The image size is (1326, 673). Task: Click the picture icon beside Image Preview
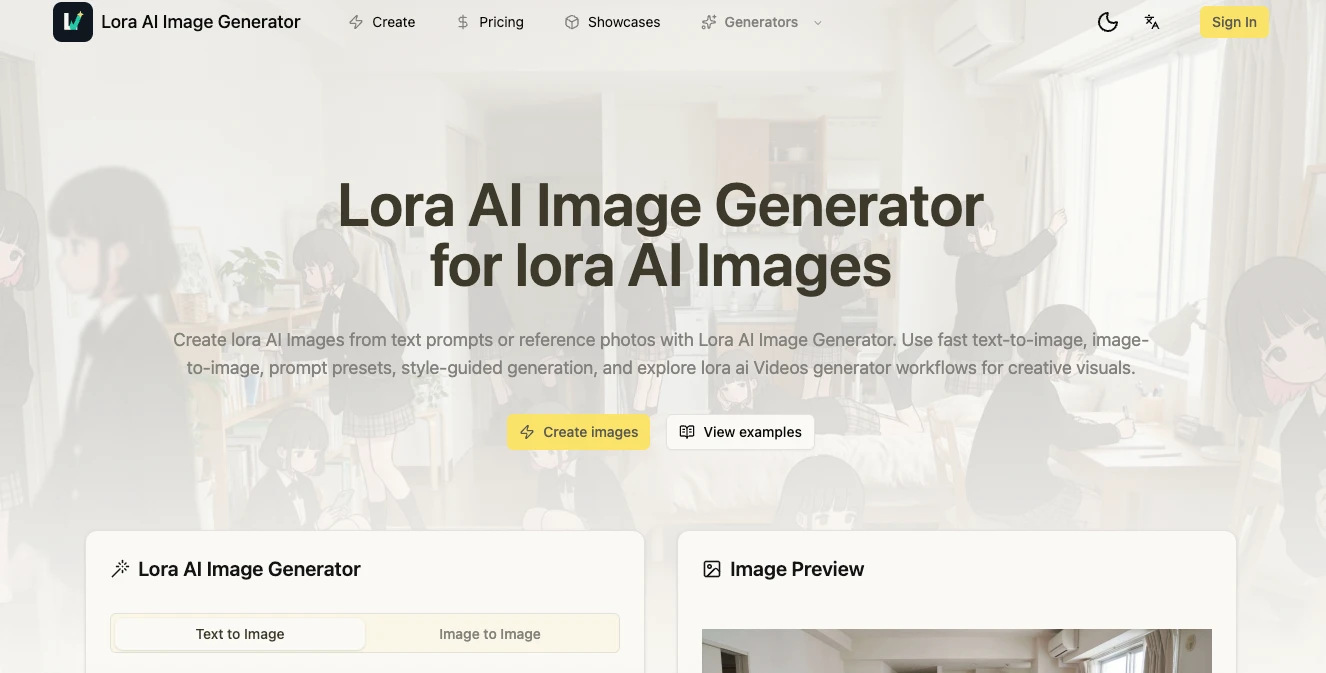712,569
